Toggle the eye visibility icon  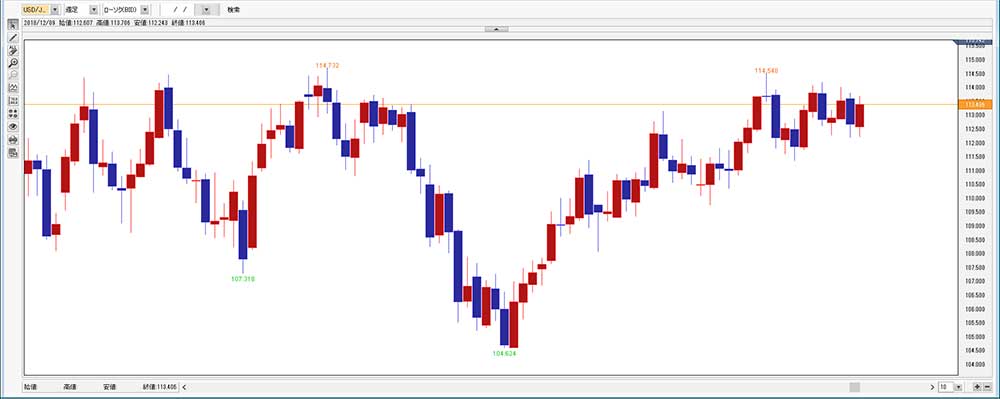(13, 126)
